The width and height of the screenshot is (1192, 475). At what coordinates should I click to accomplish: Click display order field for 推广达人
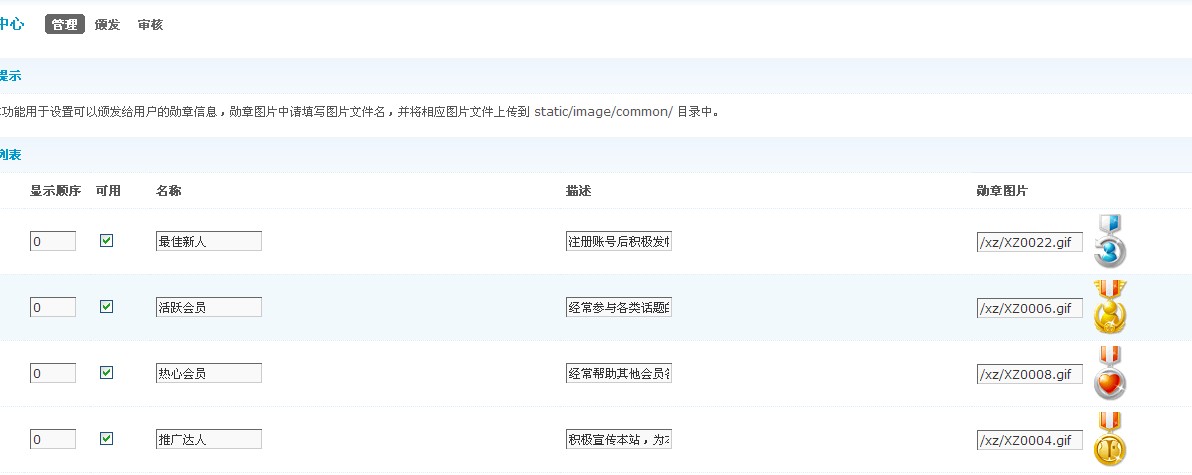[x=52, y=439]
